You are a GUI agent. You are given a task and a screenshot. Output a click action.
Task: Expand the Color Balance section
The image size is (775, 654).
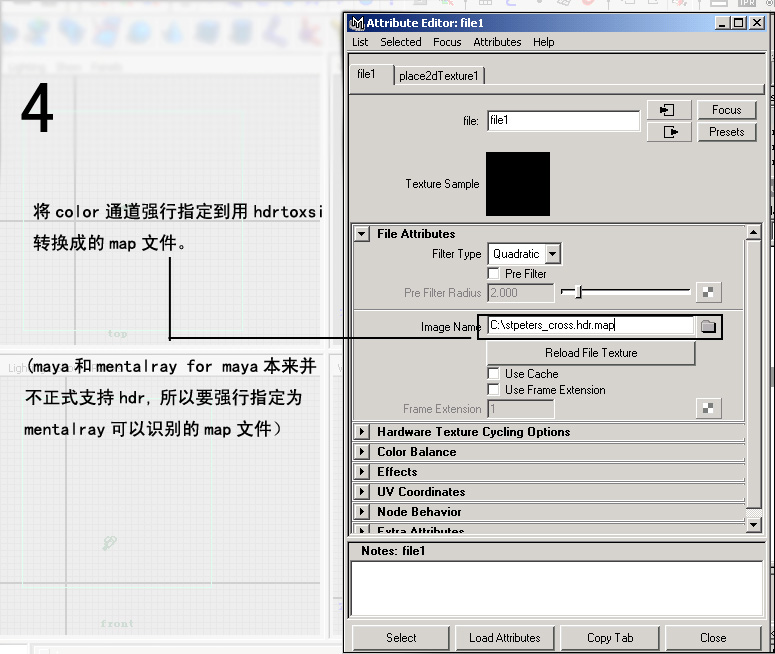(x=362, y=451)
